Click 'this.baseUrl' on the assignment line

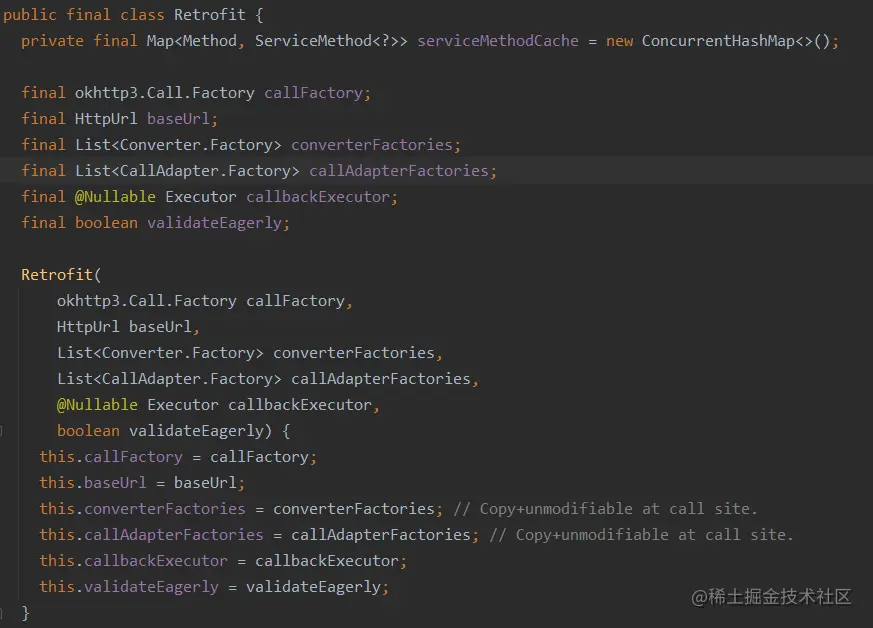[93, 483]
